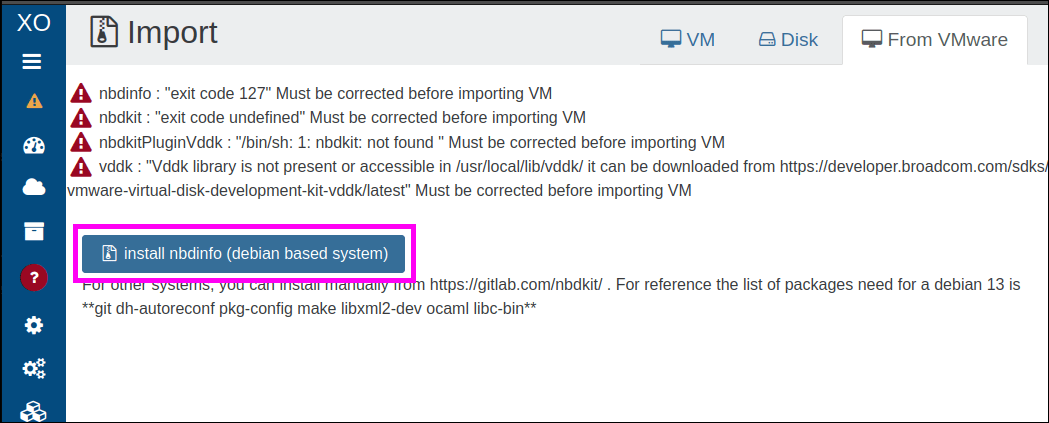Image resolution: width=1049 pixels, height=423 pixels.
Task: Open the orange warning triangle sidebar icon
Action: pos(34,102)
